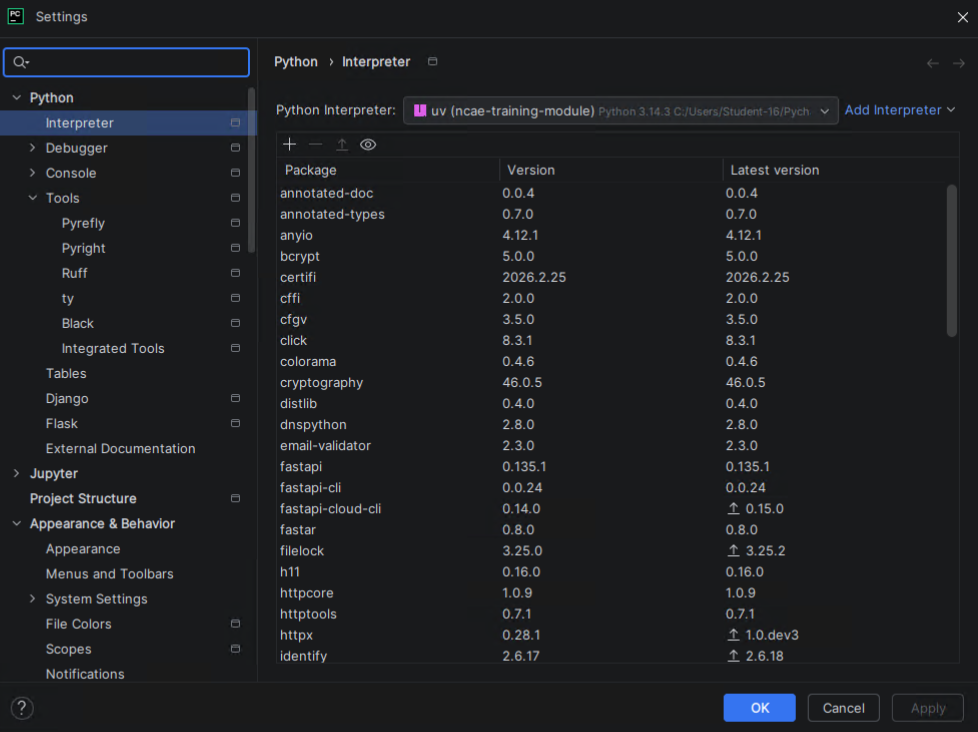Image resolution: width=978 pixels, height=732 pixels.
Task: Click the settings tree vertical scrollbar
Action: click(x=252, y=170)
